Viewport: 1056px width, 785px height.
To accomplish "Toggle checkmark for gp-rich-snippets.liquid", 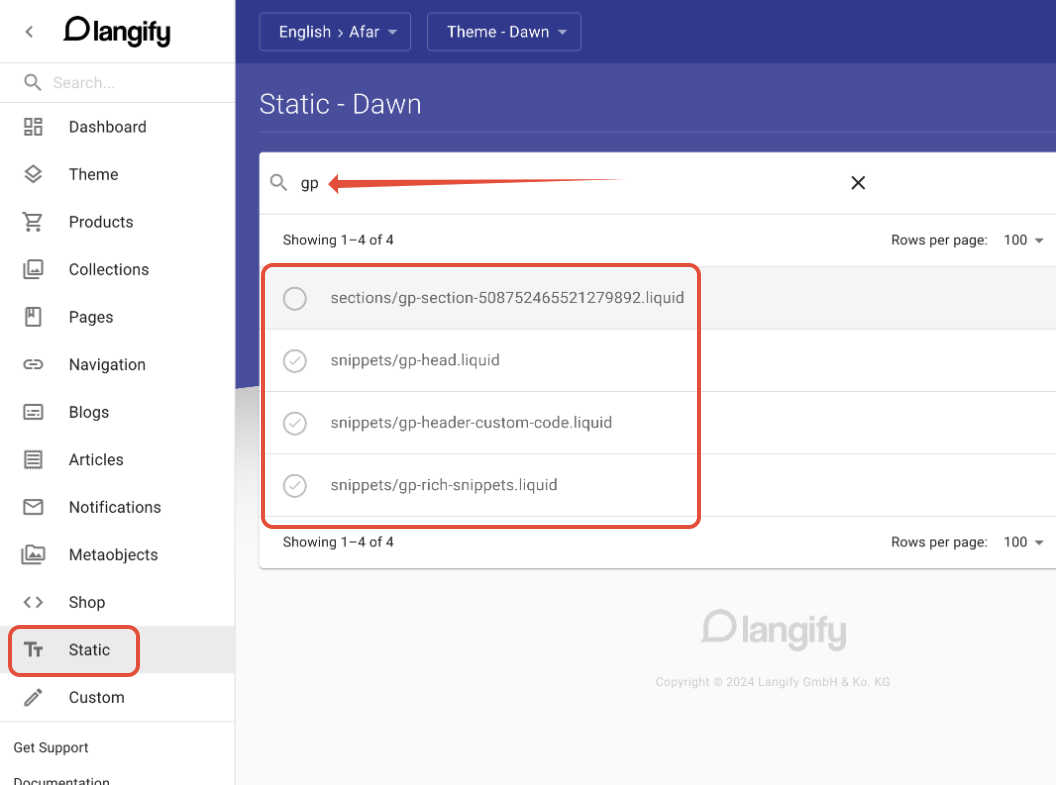I will [295, 486].
